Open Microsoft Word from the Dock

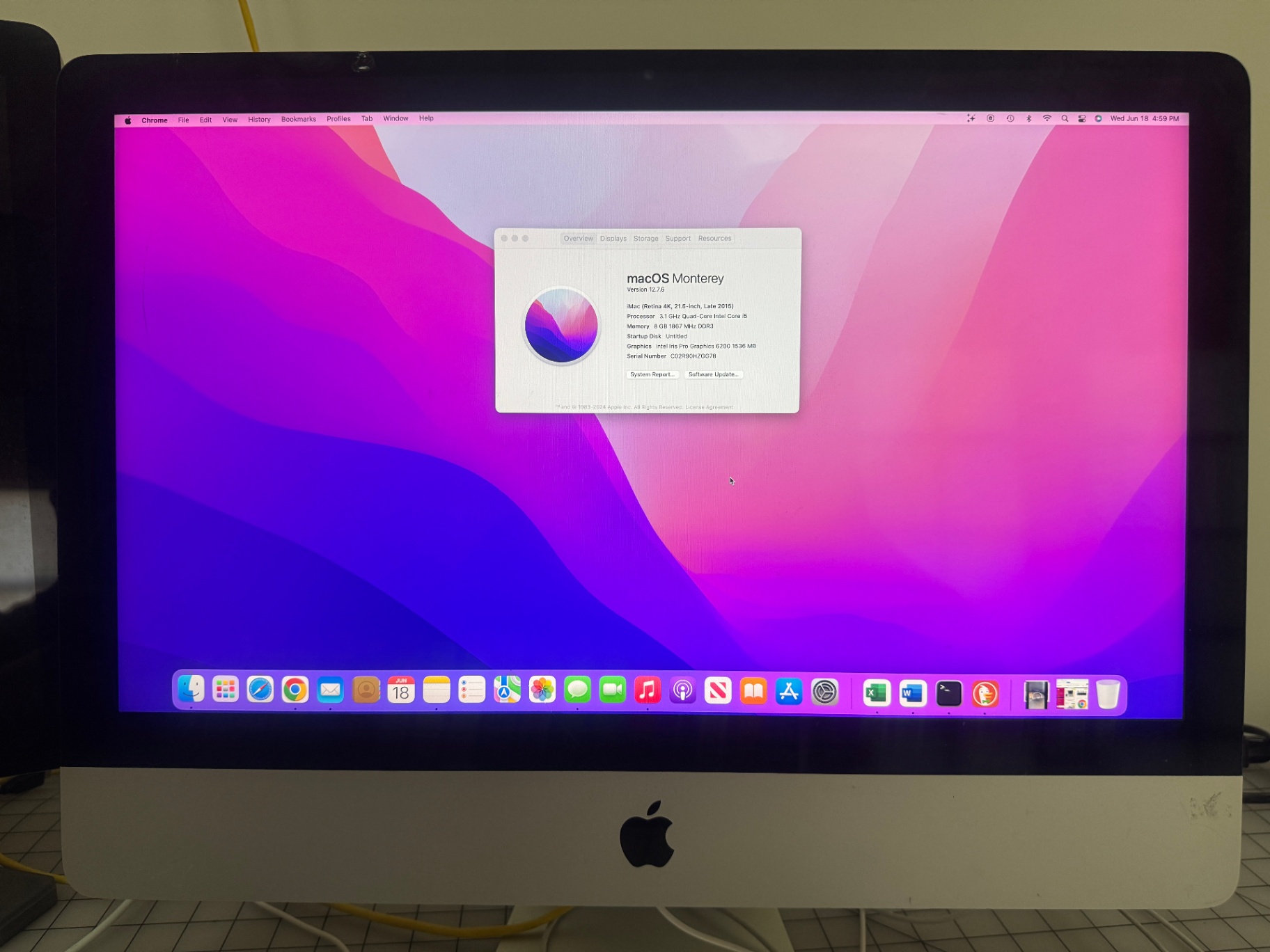click(912, 693)
